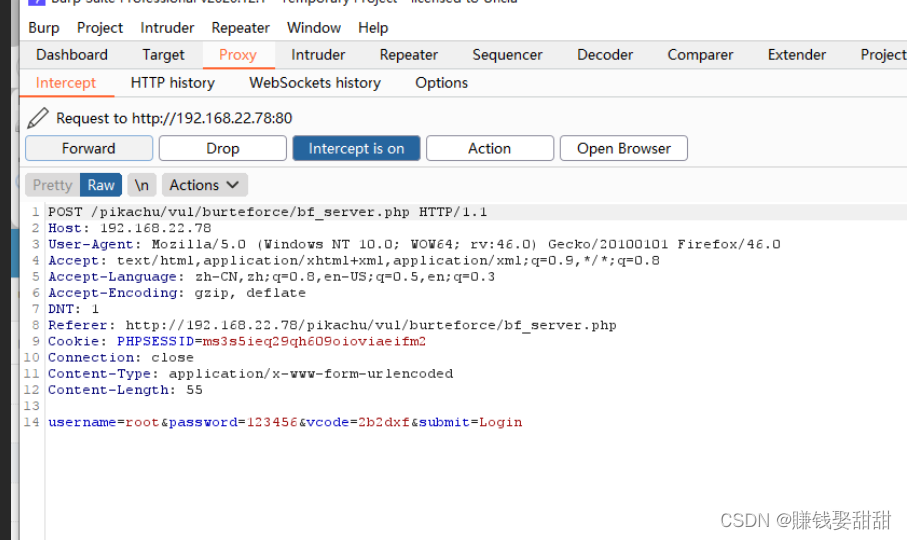The width and height of the screenshot is (907, 540).
Task: Switch to the Repeater tool tab
Action: point(409,55)
